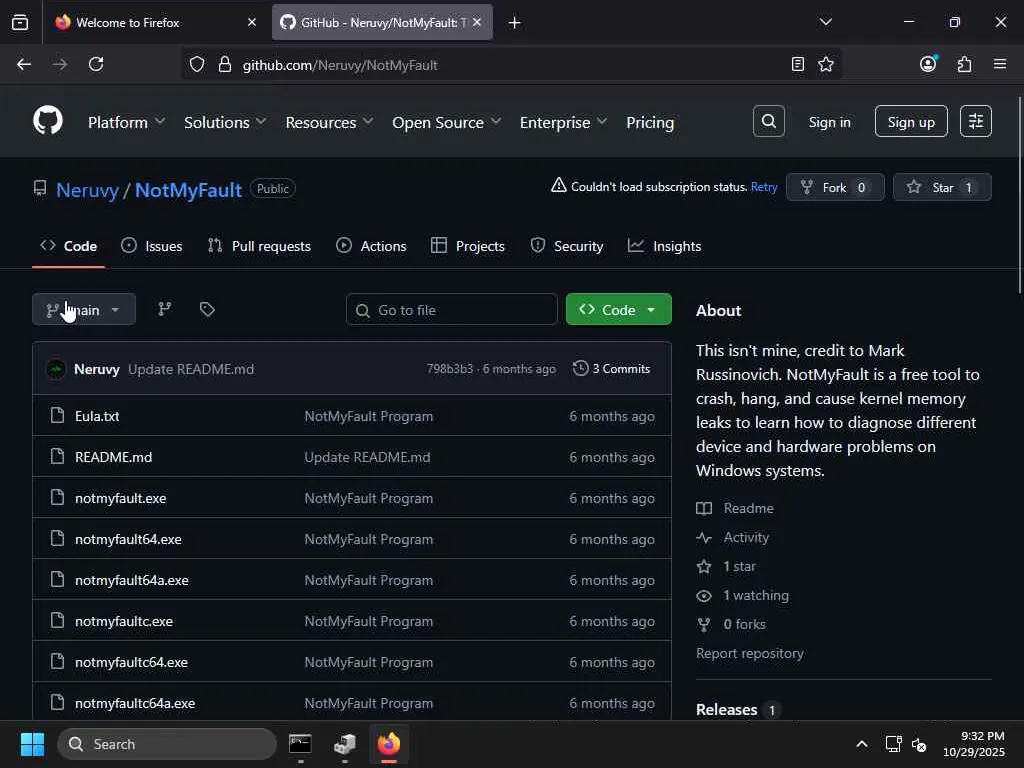1024x768 pixels.
Task: Retry loading subscription status
Action: [x=763, y=187]
